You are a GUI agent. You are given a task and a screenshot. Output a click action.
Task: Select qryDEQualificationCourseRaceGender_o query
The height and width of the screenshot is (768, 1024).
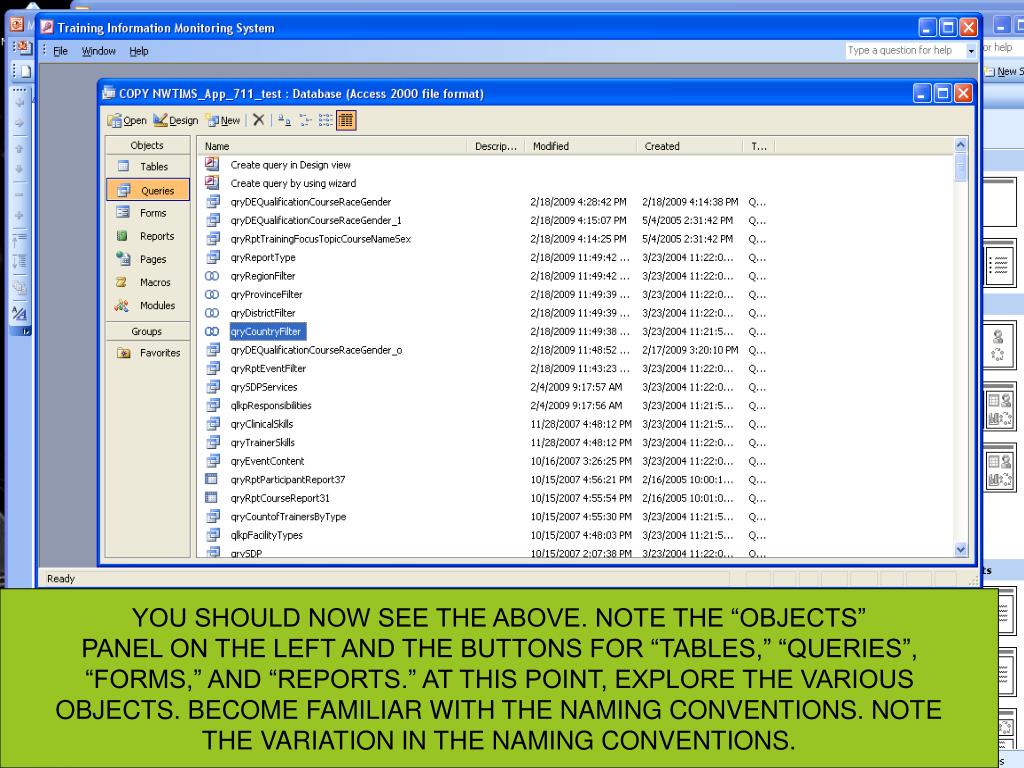pos(316,350)
